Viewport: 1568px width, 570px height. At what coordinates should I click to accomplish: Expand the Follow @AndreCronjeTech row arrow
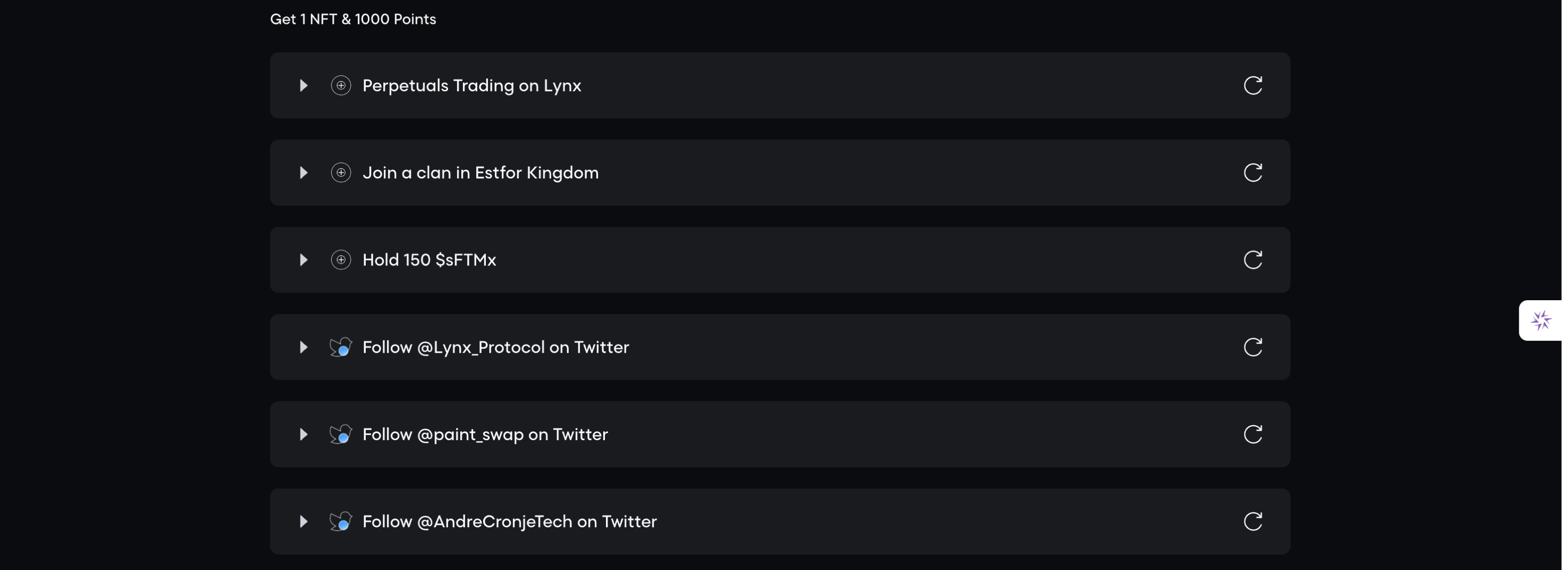[x=303, y=521]
